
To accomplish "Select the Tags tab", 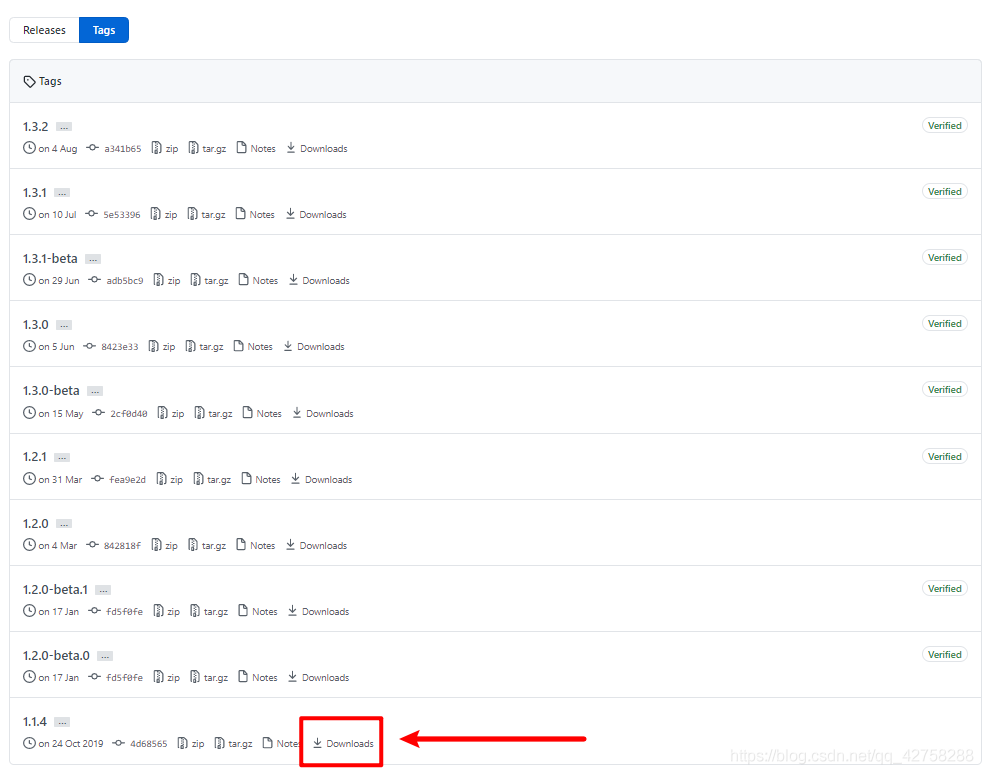I will tap(104, 30).
